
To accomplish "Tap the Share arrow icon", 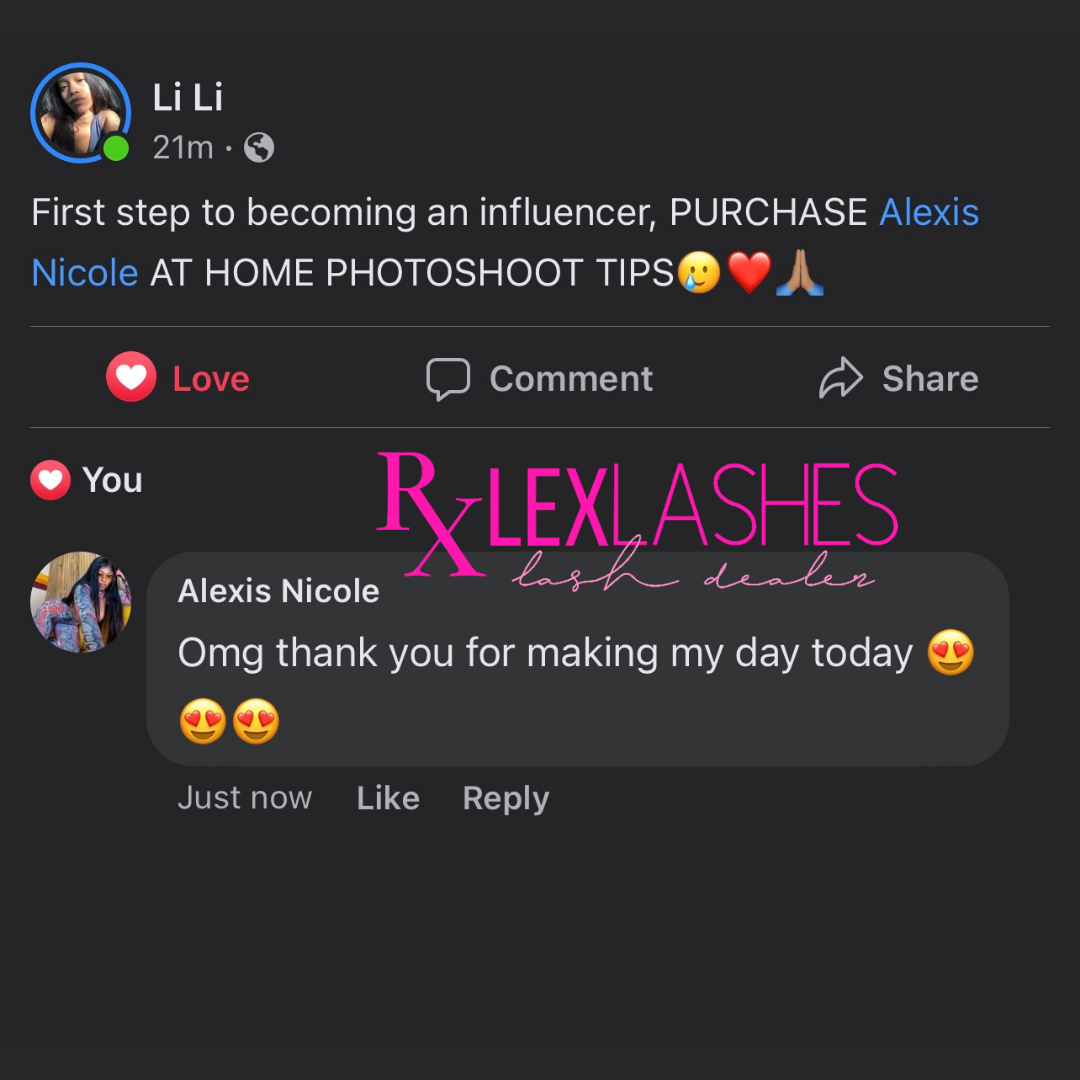I will 840,377.
